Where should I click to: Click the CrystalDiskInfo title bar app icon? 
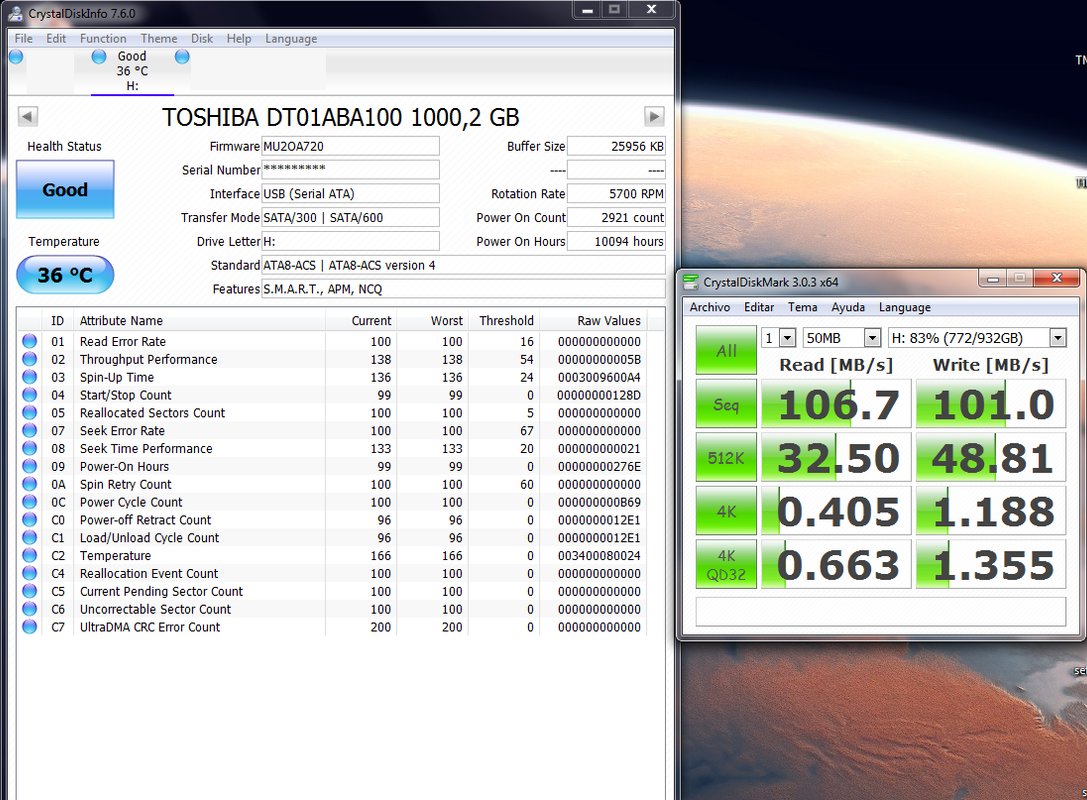(x=15, y=13)
